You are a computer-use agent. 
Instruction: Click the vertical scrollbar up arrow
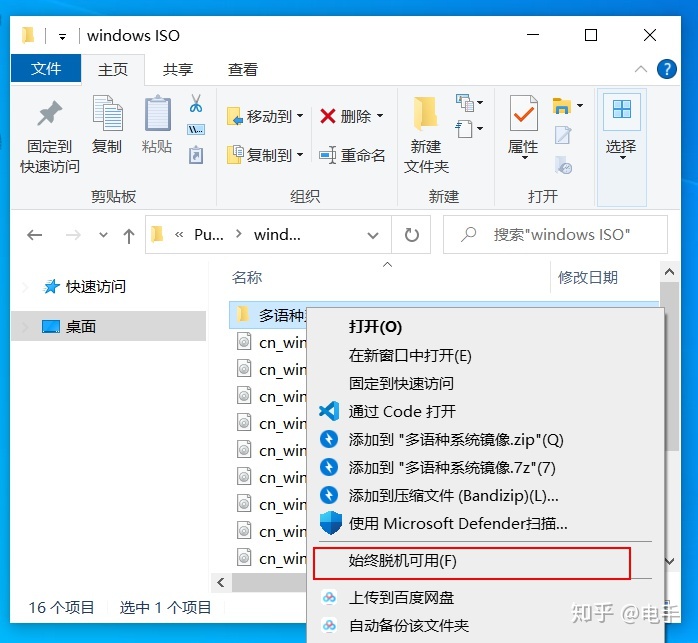coord(669,272)
